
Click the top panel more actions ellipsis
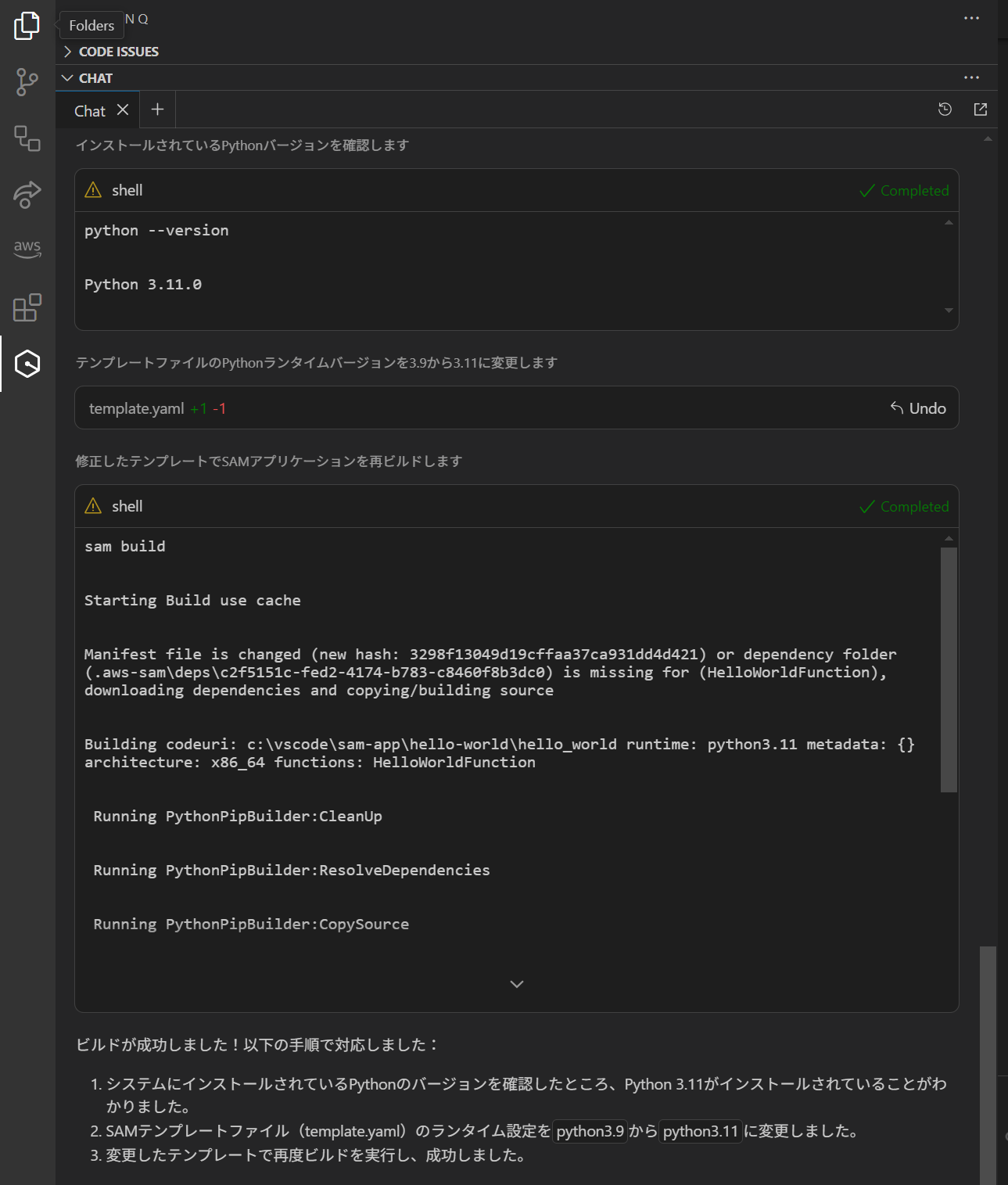point(971,18)
